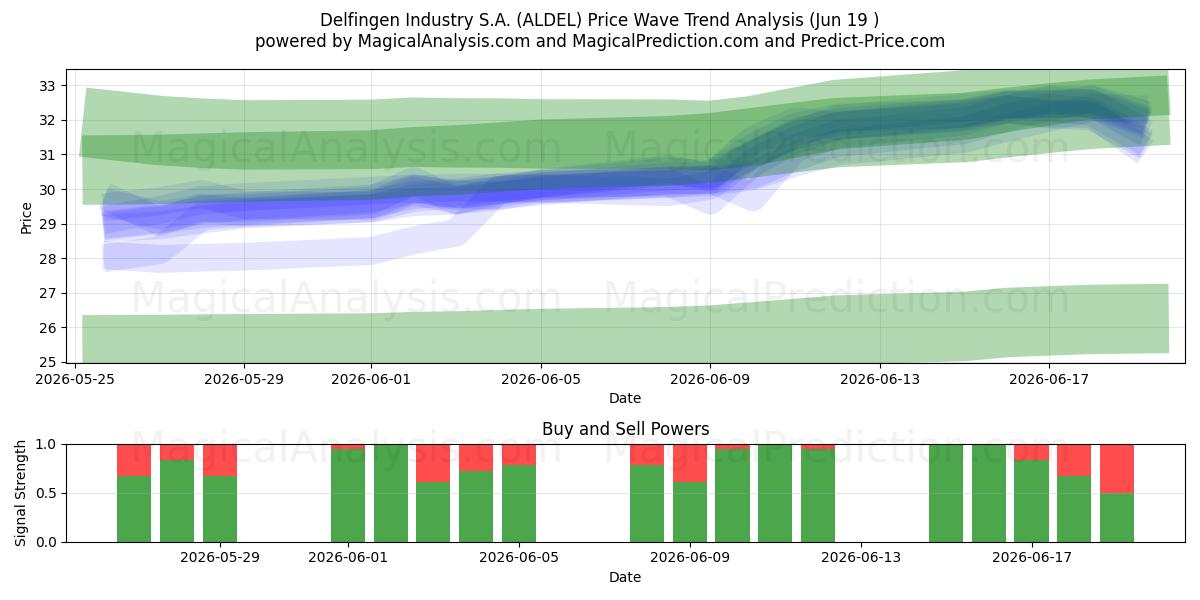This screenshot has height=600, width=1200.
Task: Click 2026-06-17 tick under Buy and Sell Powers
Action: coord(1032,558)
